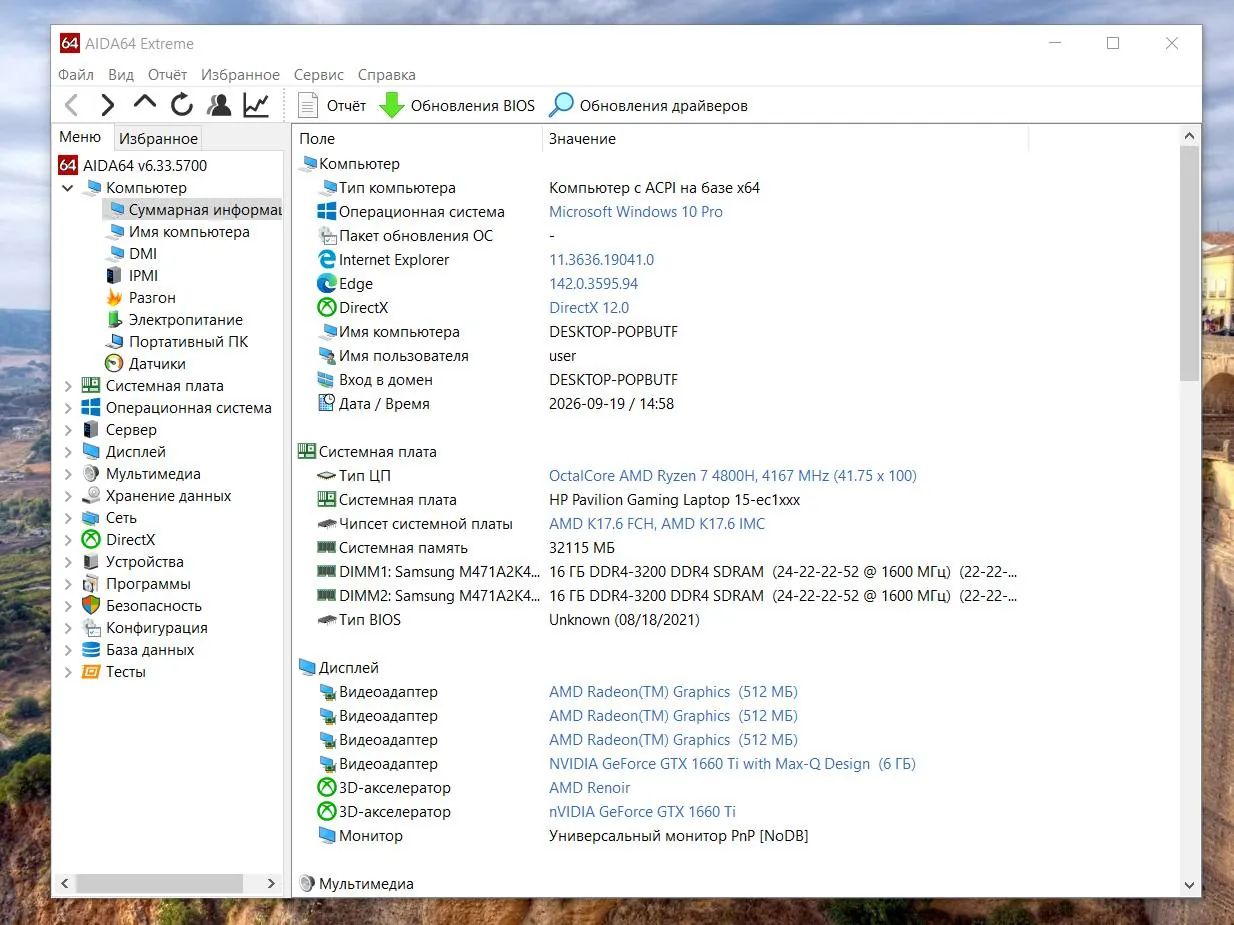Open the Избранное menu in menu bar
Viewport: 1234px width, 925px height.
240,75
